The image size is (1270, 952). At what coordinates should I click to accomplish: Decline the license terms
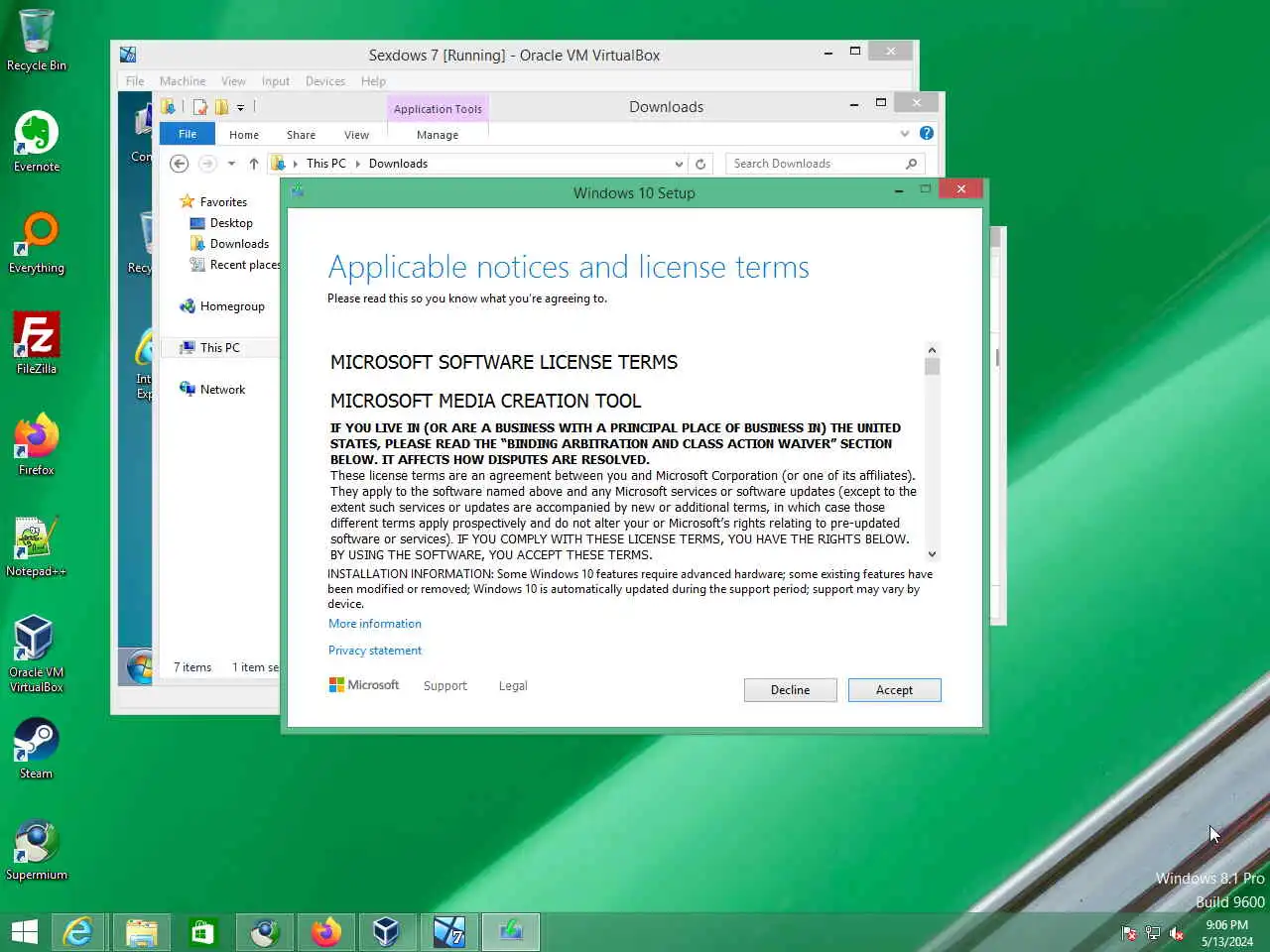click(x=791, y=690)
